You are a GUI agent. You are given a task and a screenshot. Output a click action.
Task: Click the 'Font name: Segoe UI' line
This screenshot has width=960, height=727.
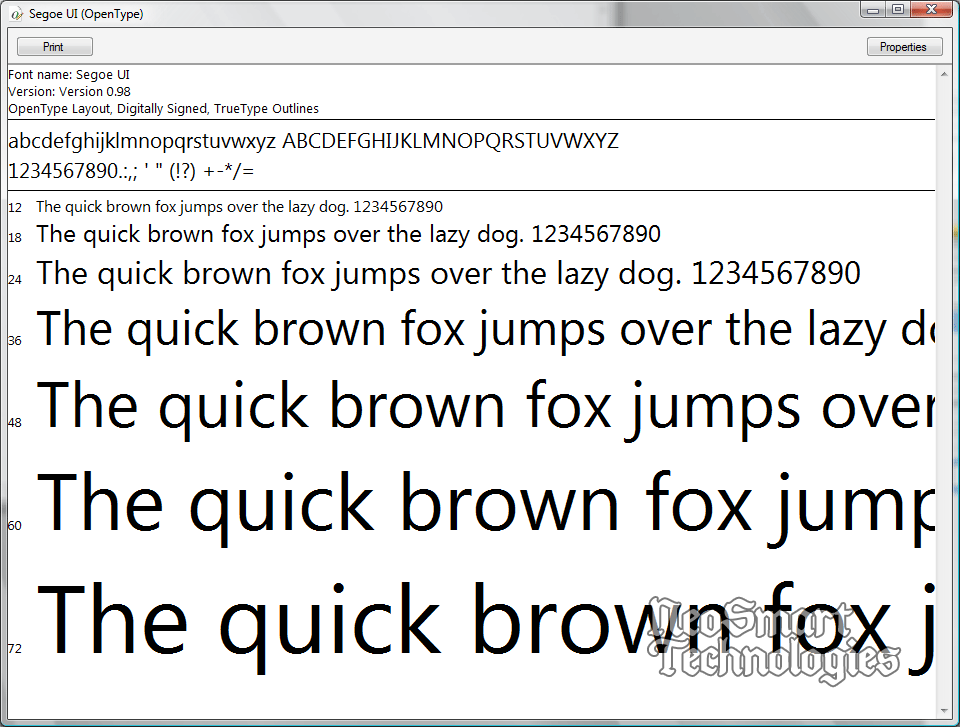click(69, 75)
